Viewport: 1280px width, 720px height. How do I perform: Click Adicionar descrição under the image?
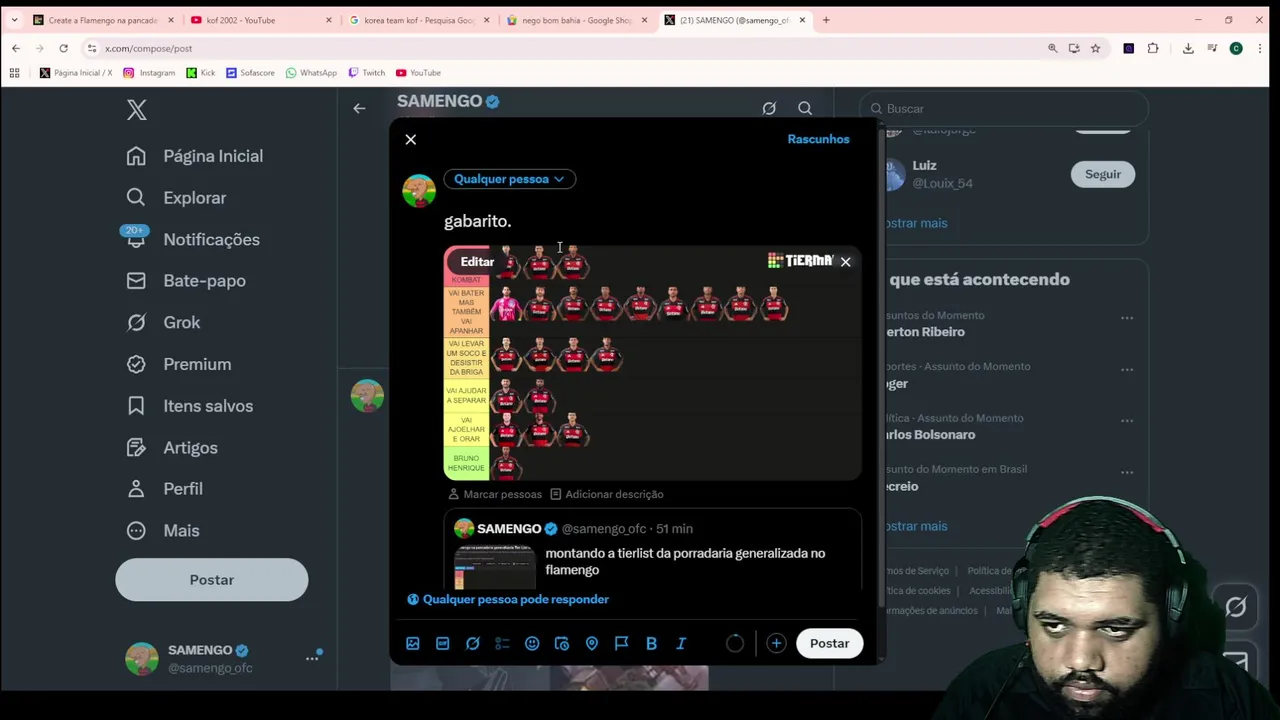pos(606,494)
